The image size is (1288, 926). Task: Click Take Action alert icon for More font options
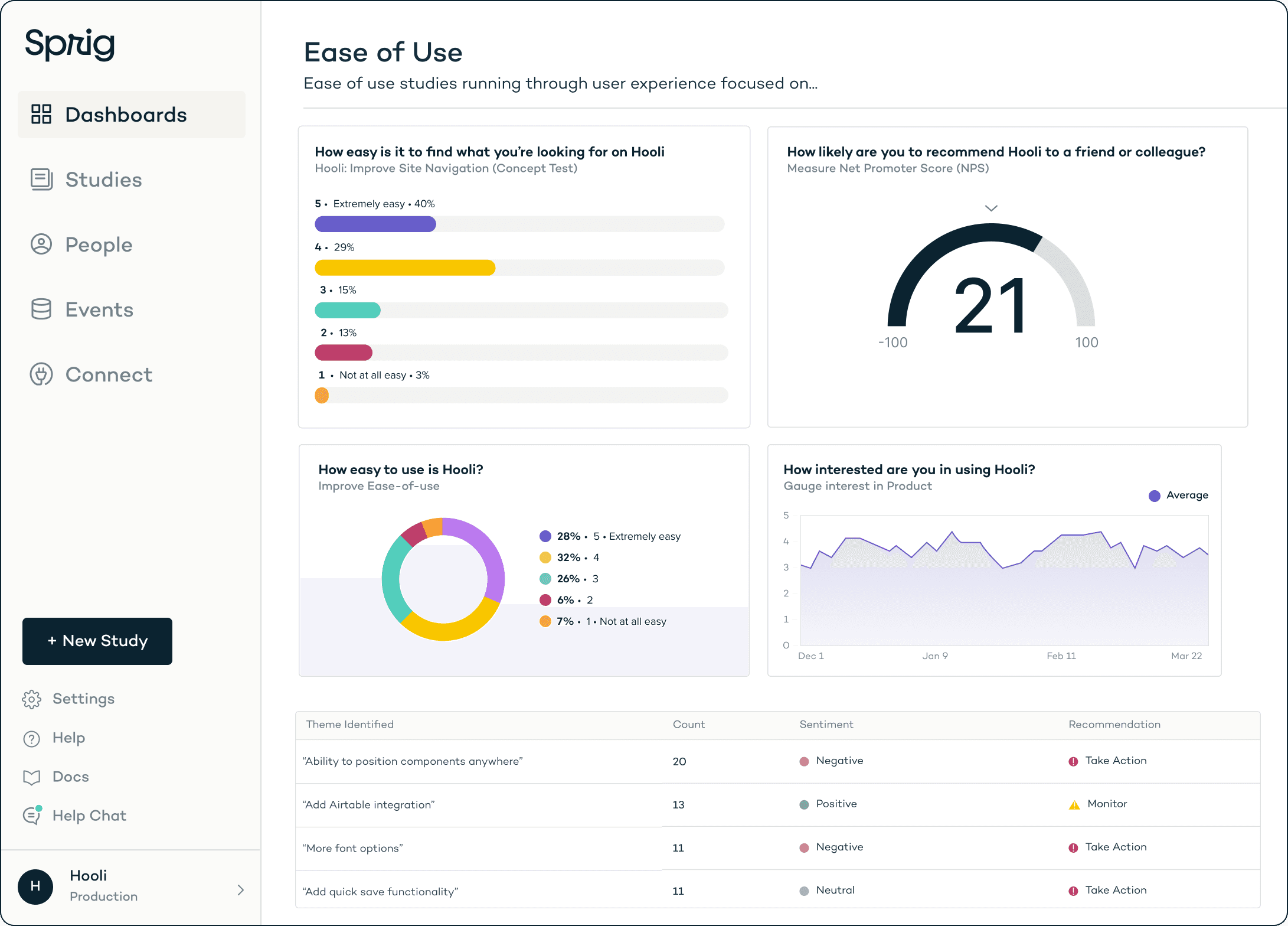(1073, 847)
